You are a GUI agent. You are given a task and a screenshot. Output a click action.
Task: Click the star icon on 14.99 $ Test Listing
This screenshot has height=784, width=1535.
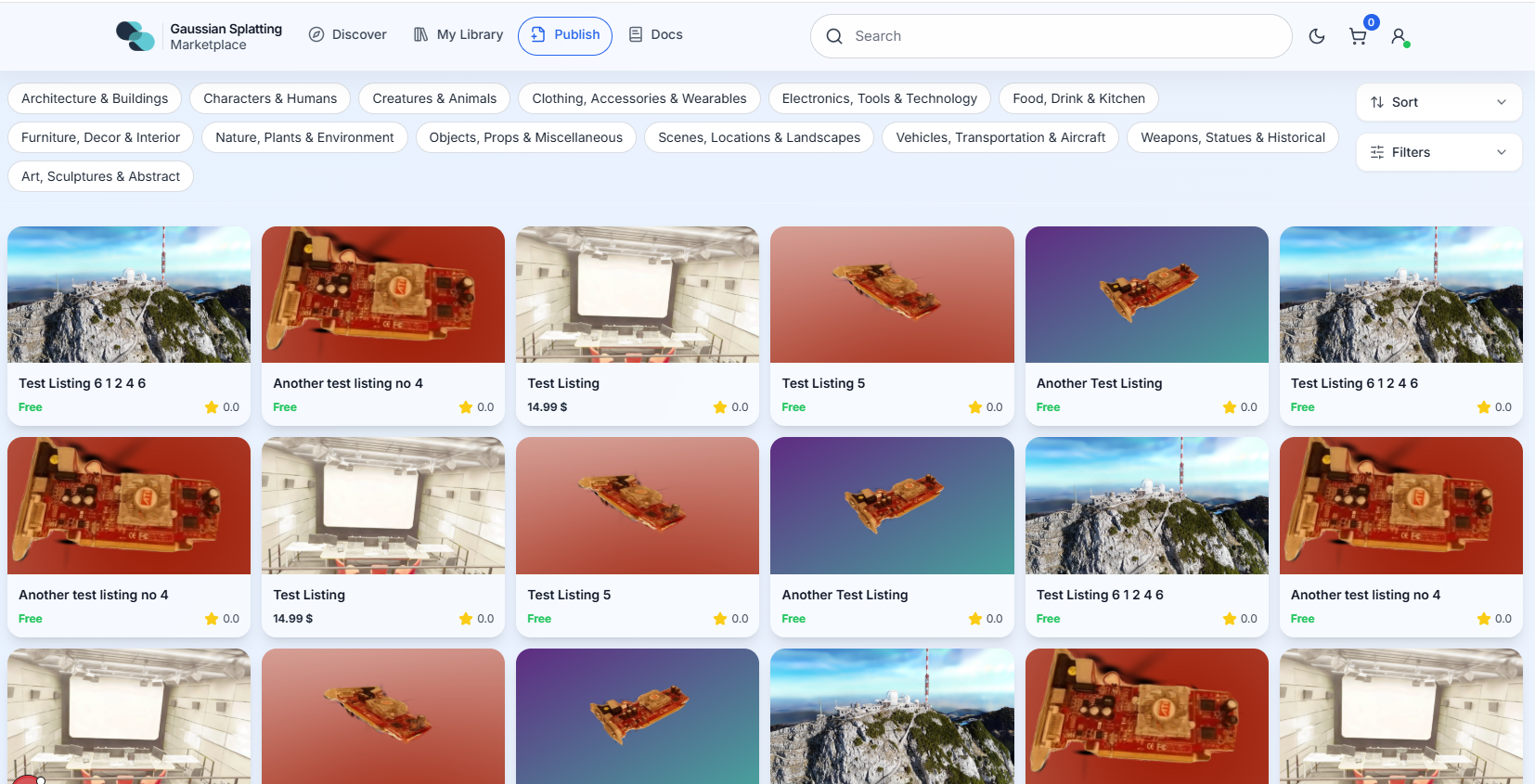pyautogui.click(x=720, y=407)
